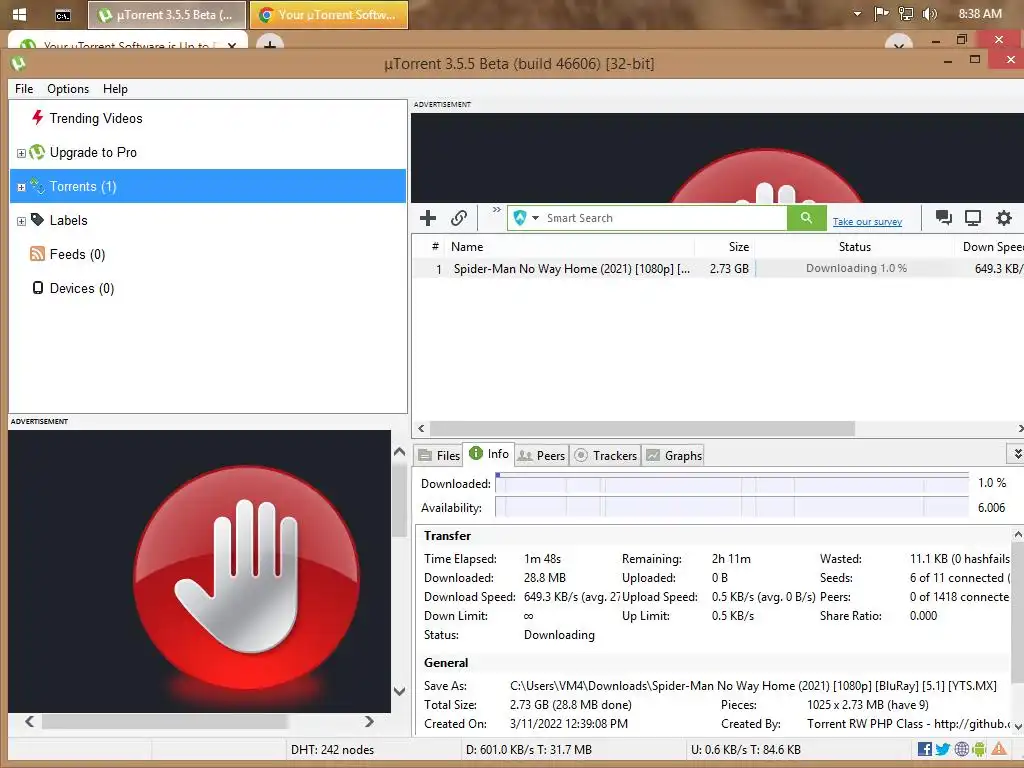Expand the Upgrade to Pro tree node
The image size is (1024, 768).
(21, 153)
